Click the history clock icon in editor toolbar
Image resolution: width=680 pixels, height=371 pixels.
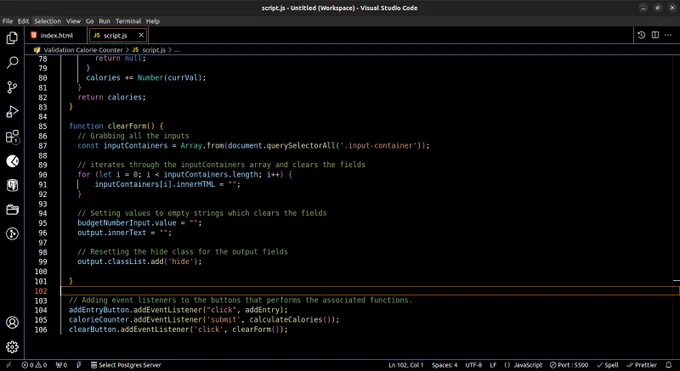641,35
